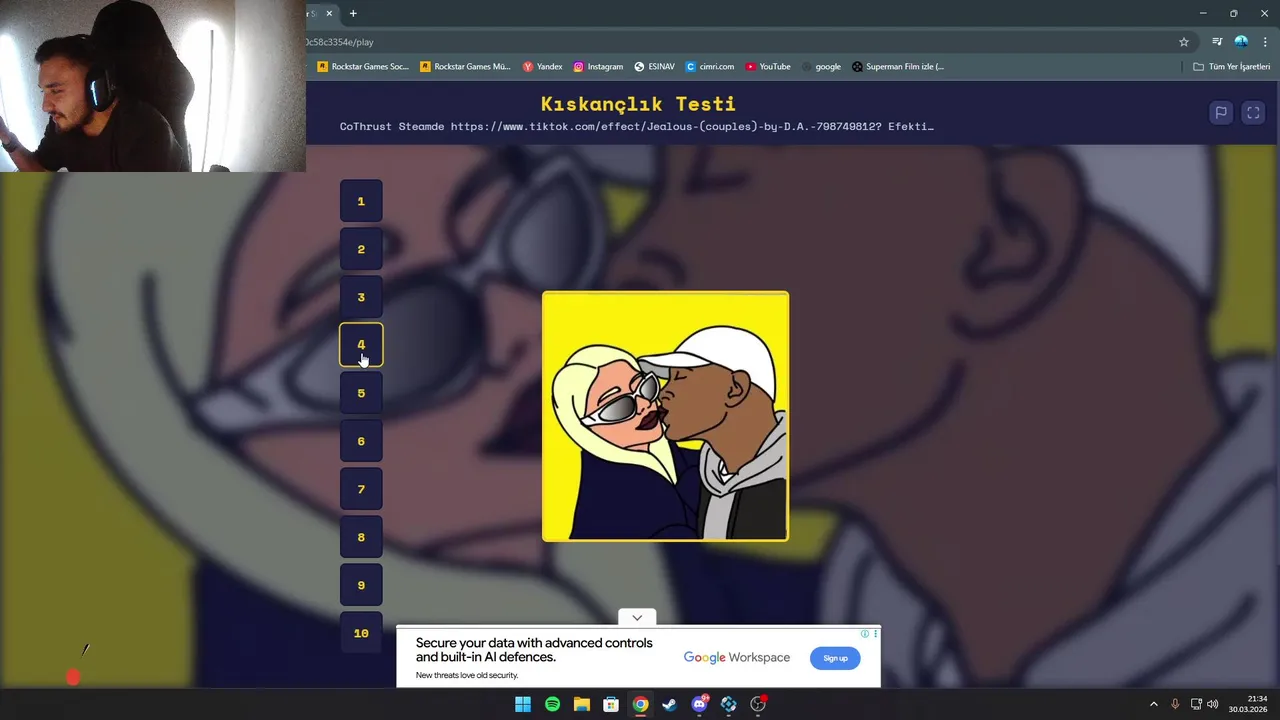Click the microphone tray icon
Viewport: 1280px width, 720px height.
tap(1175, 704)
